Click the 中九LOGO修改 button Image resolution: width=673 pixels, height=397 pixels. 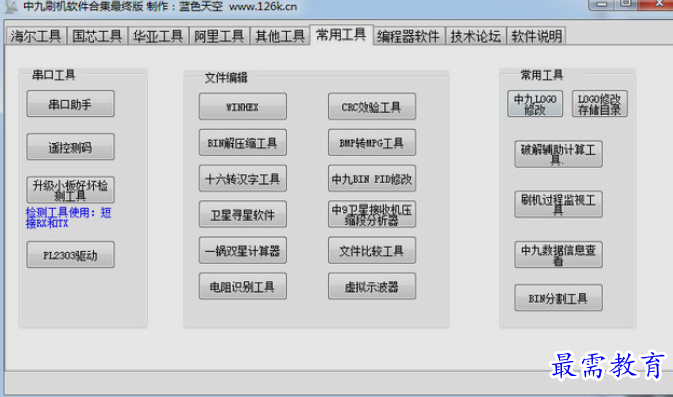[535, 103]
